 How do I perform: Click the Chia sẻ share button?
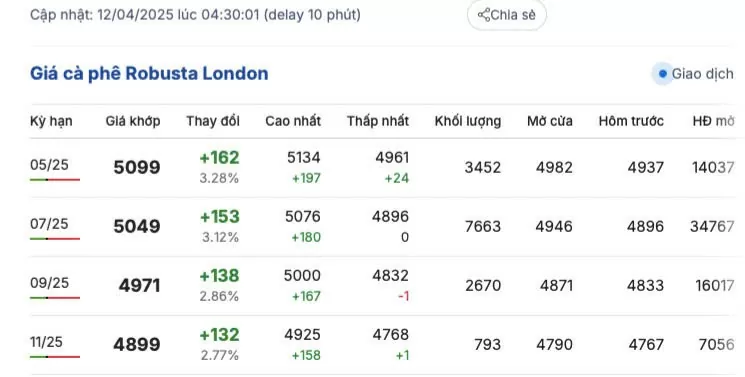tap(507, 15)
